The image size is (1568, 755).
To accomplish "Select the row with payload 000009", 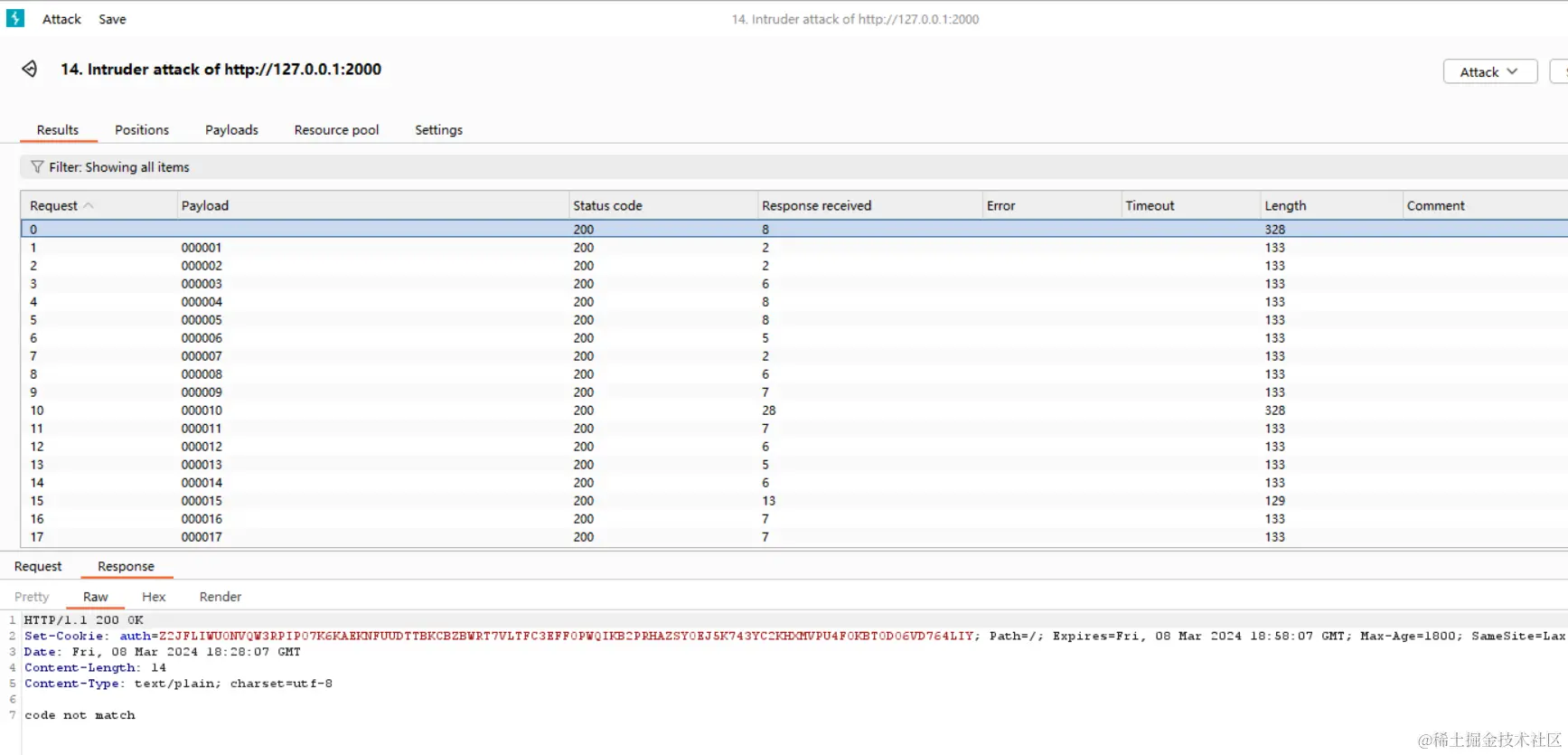I will click(x=793, y=392).
